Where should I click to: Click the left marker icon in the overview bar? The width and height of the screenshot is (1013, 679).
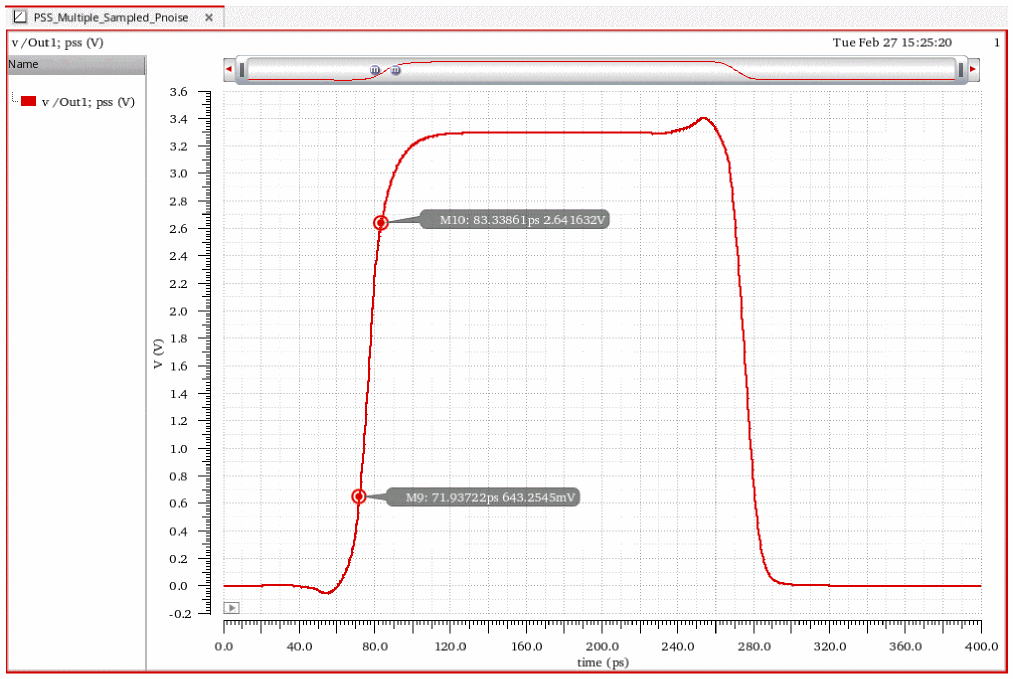tap(375, 70)
